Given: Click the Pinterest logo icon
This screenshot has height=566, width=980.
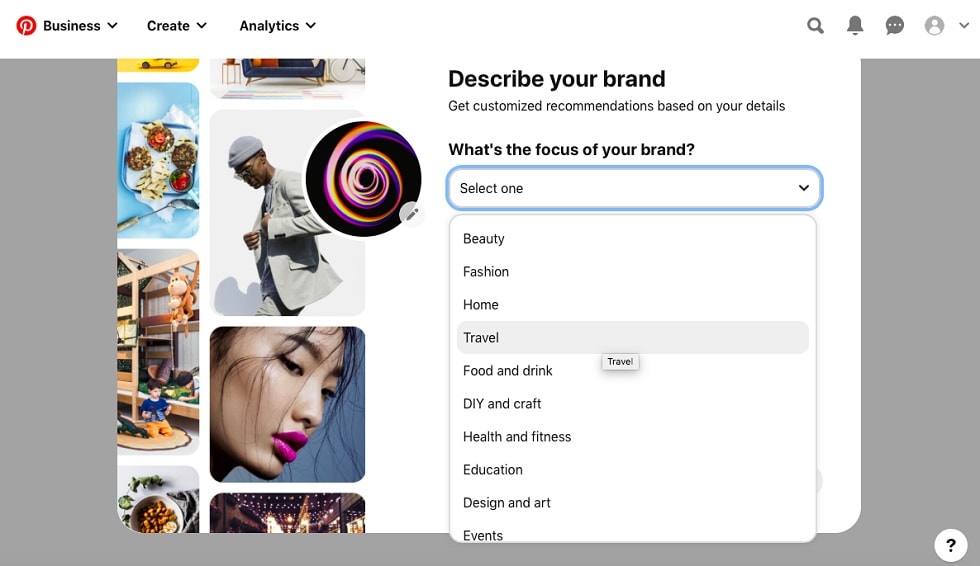Looking at the screenshot, I should (26, 26).
